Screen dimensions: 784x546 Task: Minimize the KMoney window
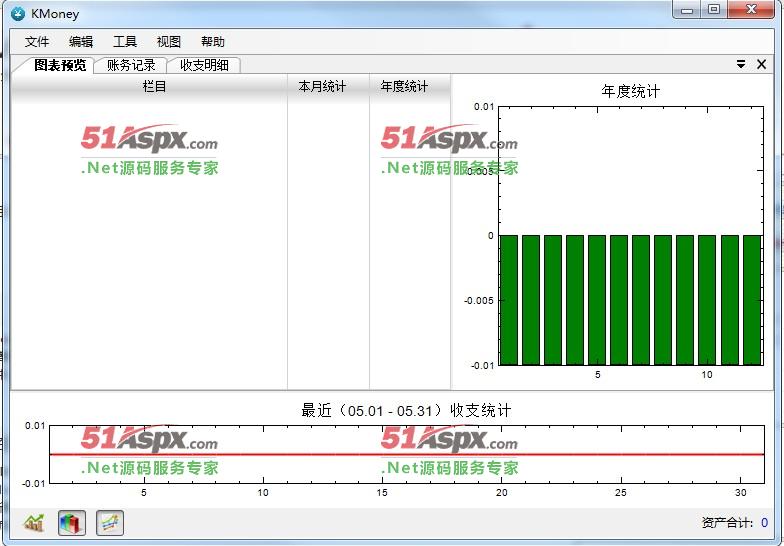point(687,10)
